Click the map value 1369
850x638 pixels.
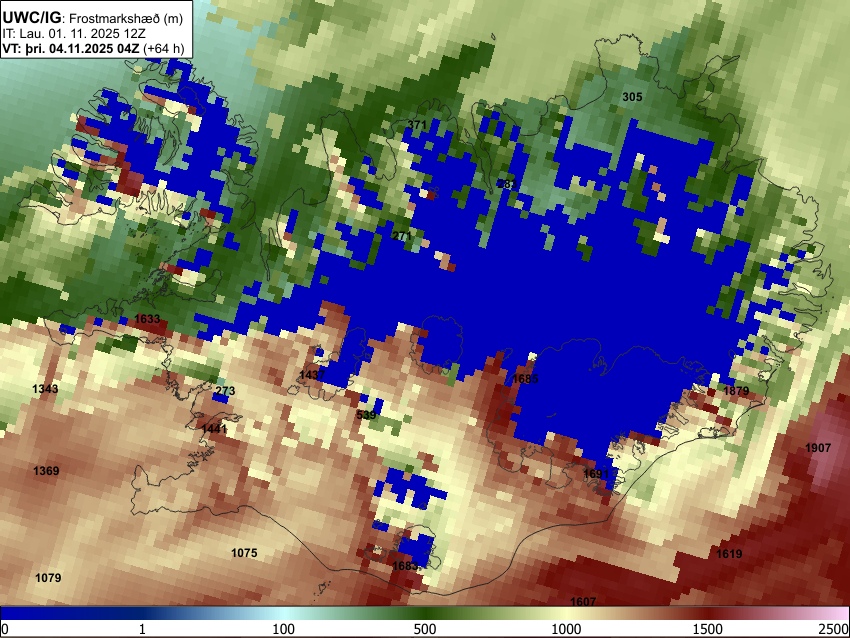click(46, 471)
